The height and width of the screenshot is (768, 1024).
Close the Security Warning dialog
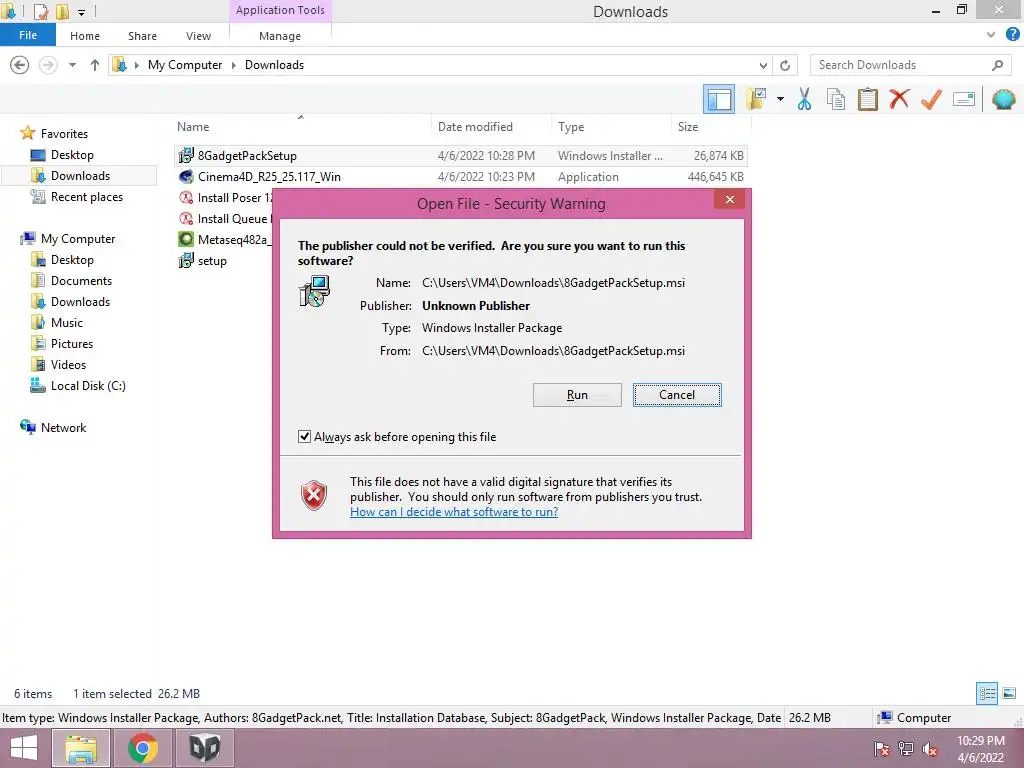coord(729,200)
